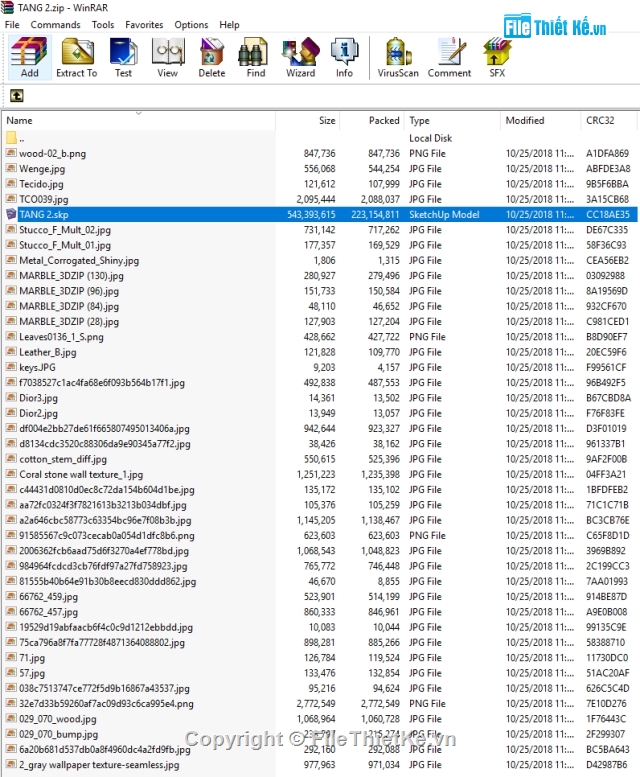Open Extract To toolbar tool
Image resolution: width=640 pixels, height=777 pixels.
[x=76, y=57]
